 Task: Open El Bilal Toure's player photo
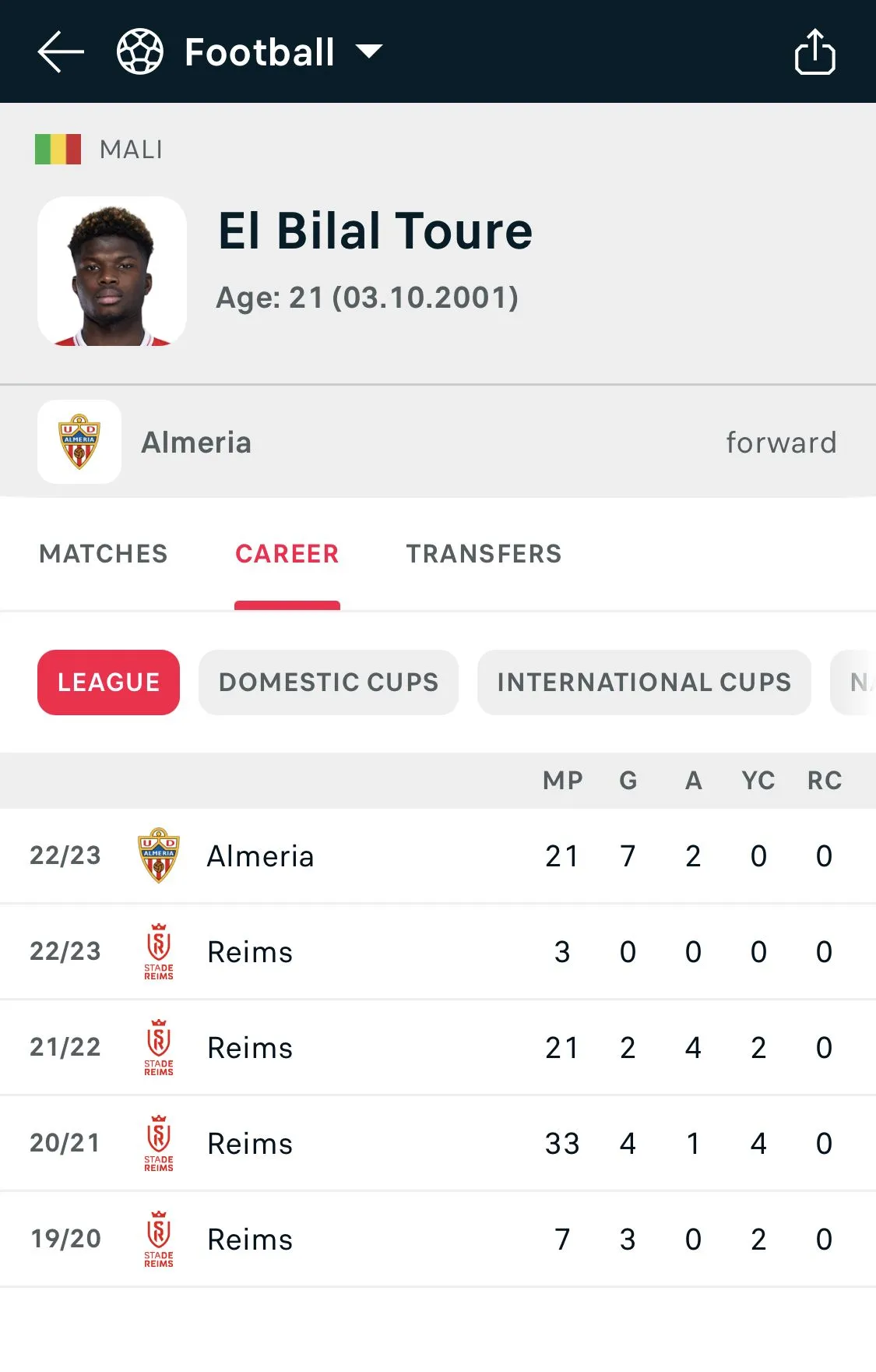coord(112,271)
